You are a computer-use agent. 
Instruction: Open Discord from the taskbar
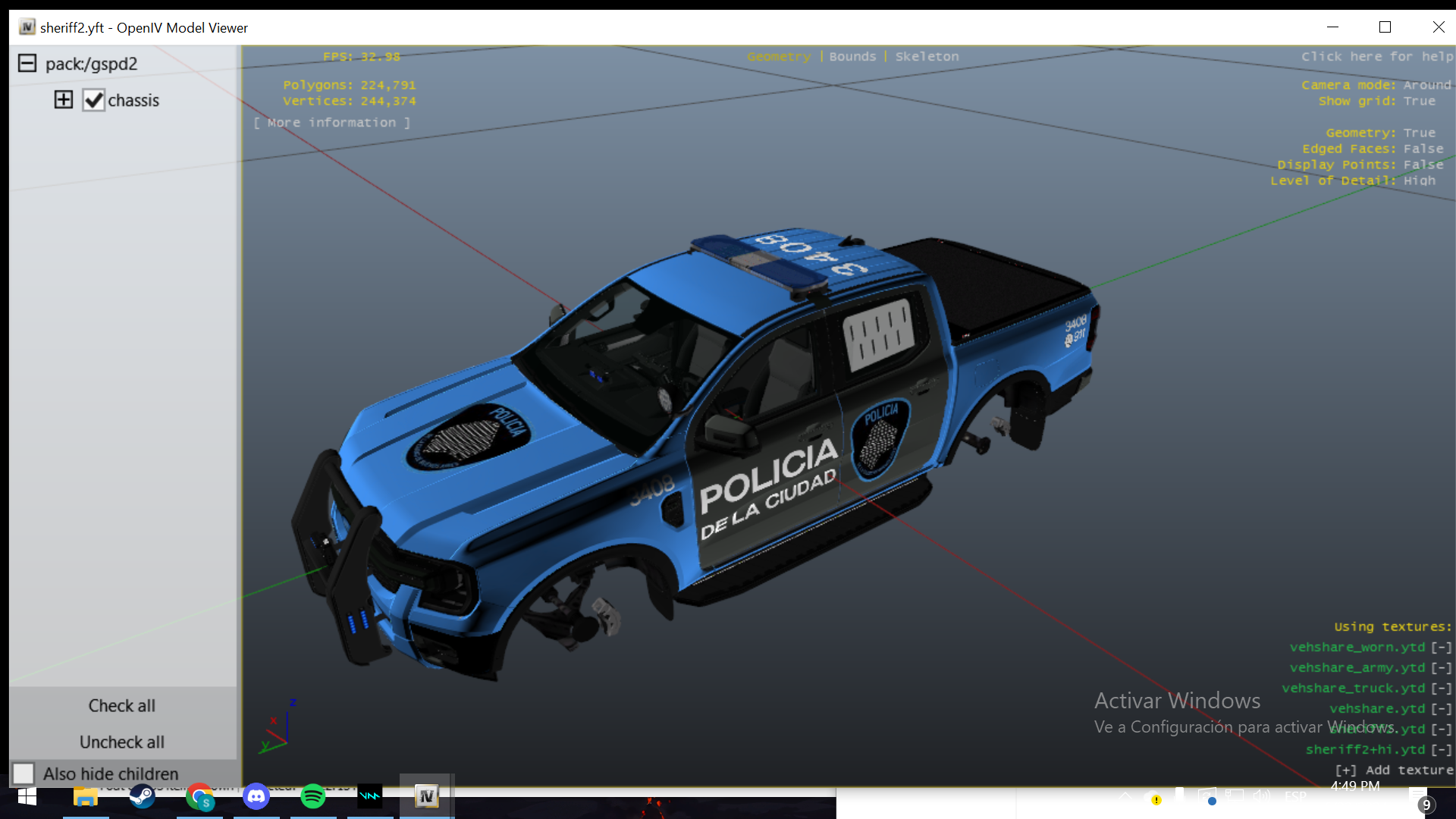point(256,796)
